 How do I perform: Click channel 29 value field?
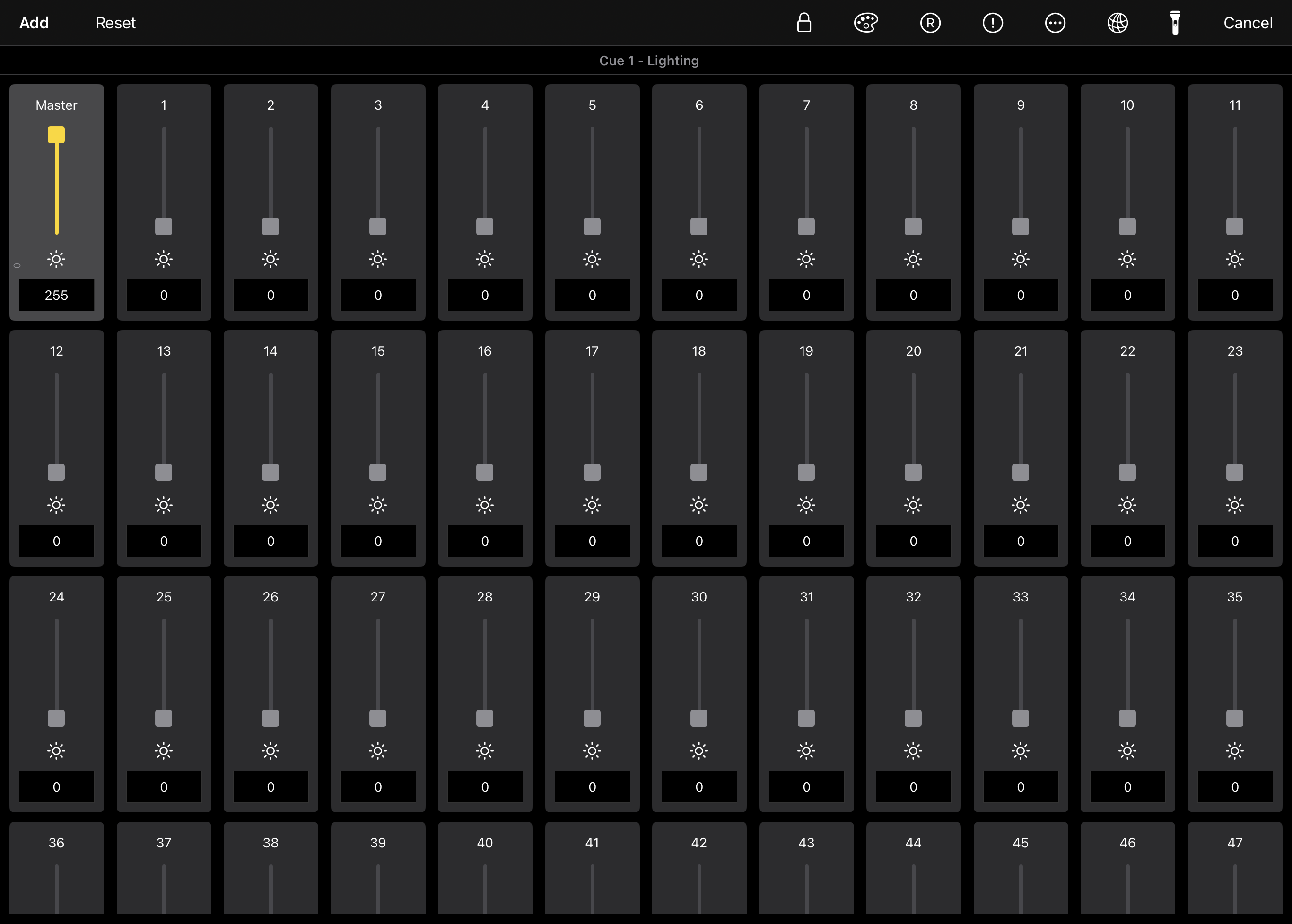click(x=592, y=786)
